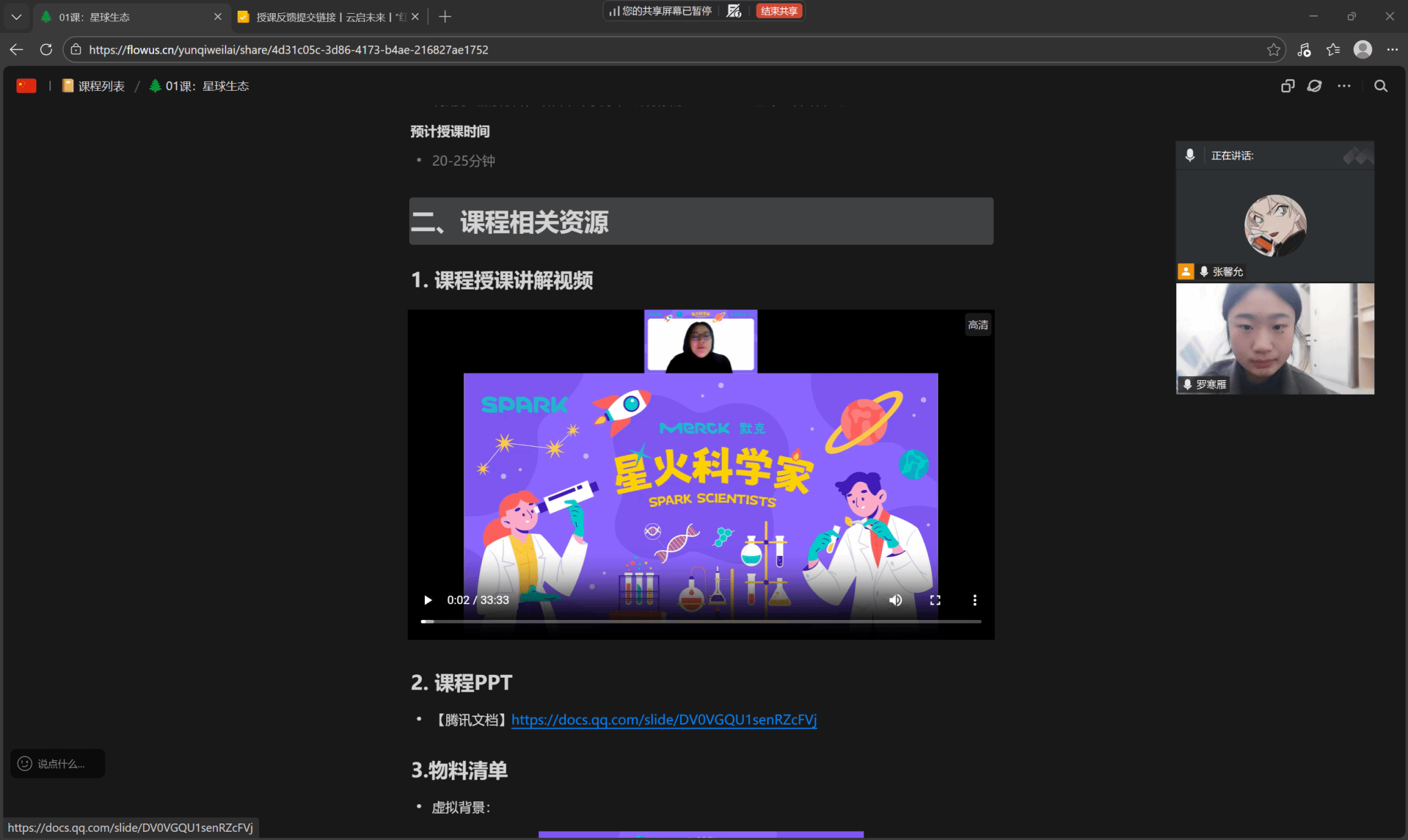
Task: Change video quality via 高清
Action: click(x=978, y=325)
